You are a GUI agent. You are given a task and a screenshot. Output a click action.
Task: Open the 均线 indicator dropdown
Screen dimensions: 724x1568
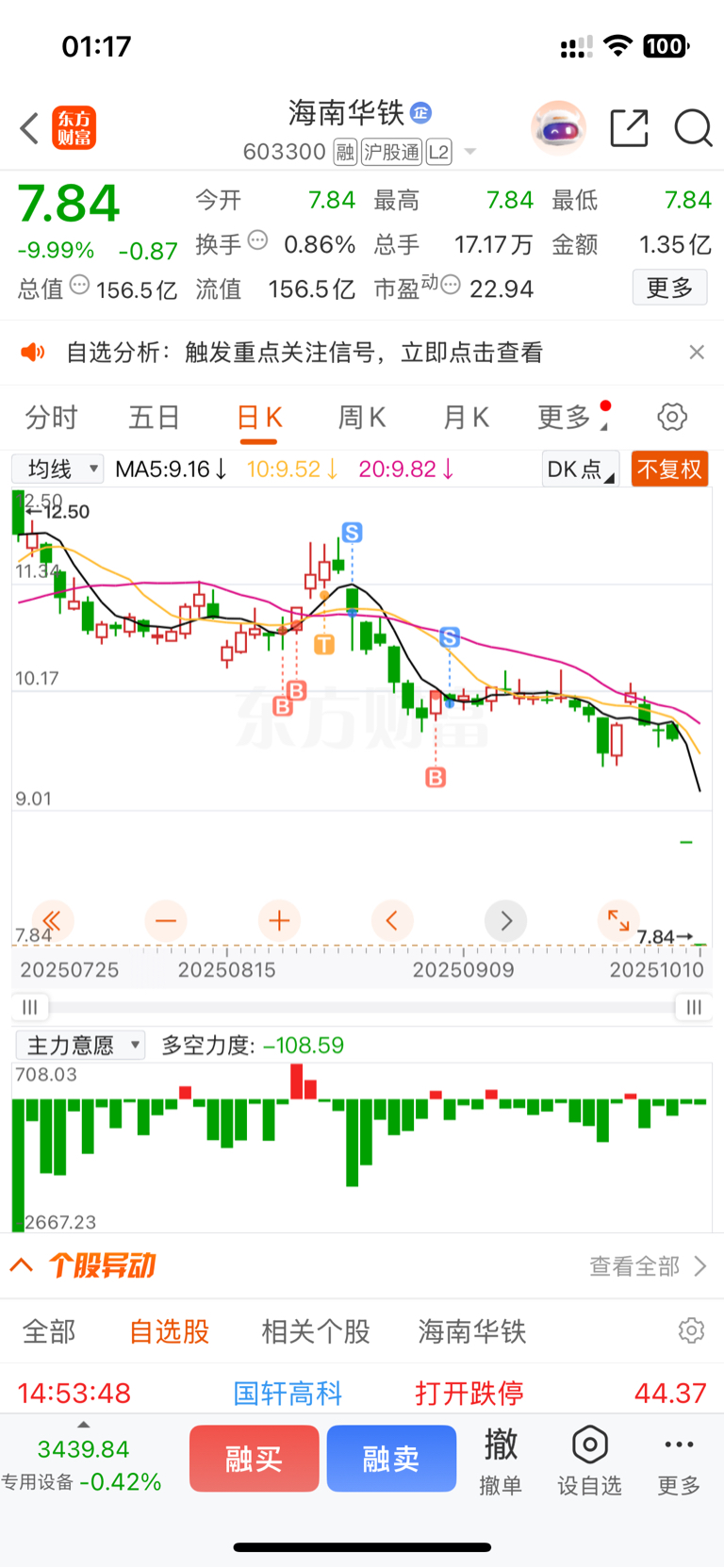click(58, 469)
